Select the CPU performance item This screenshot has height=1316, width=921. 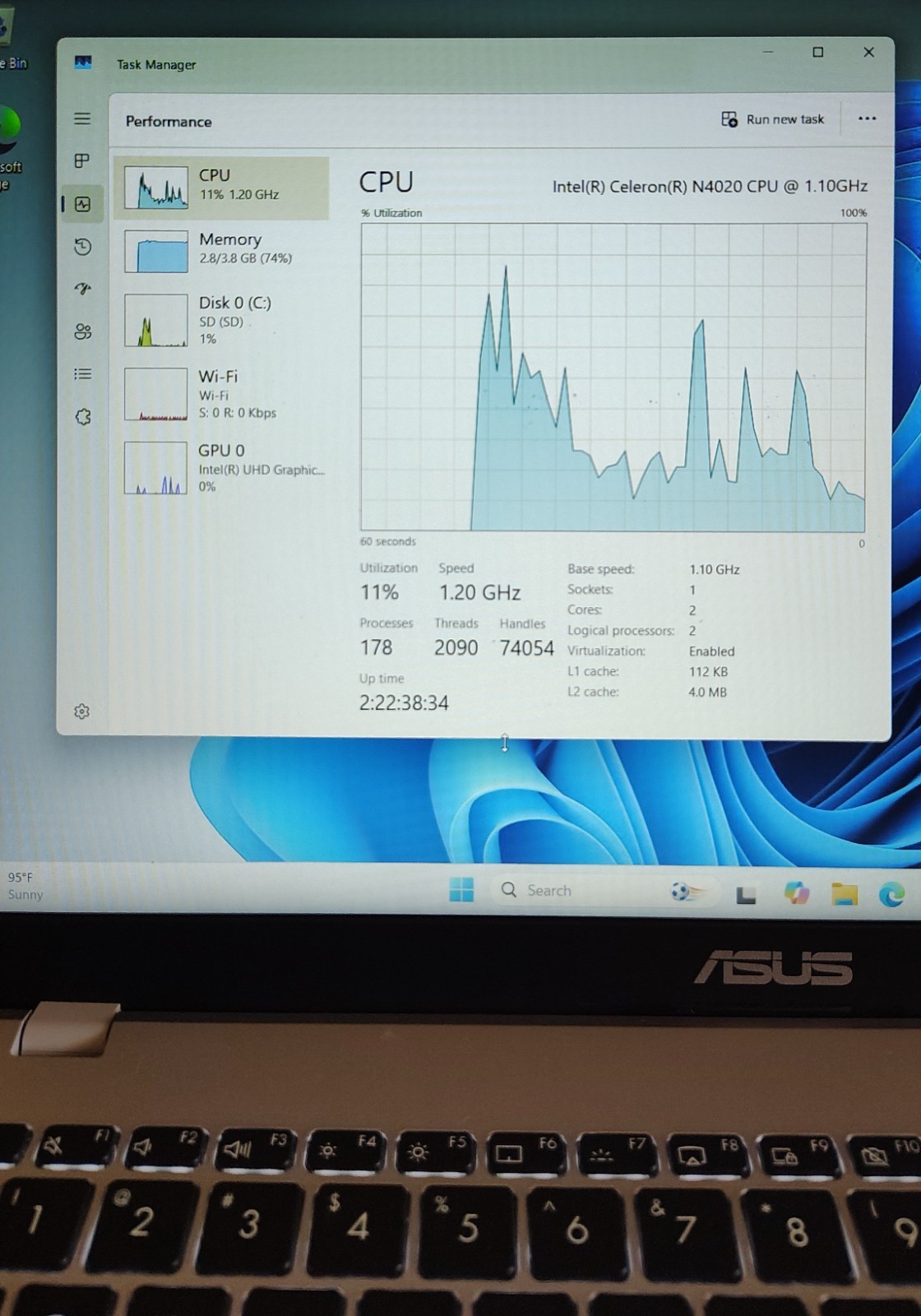tap(221, 187)
